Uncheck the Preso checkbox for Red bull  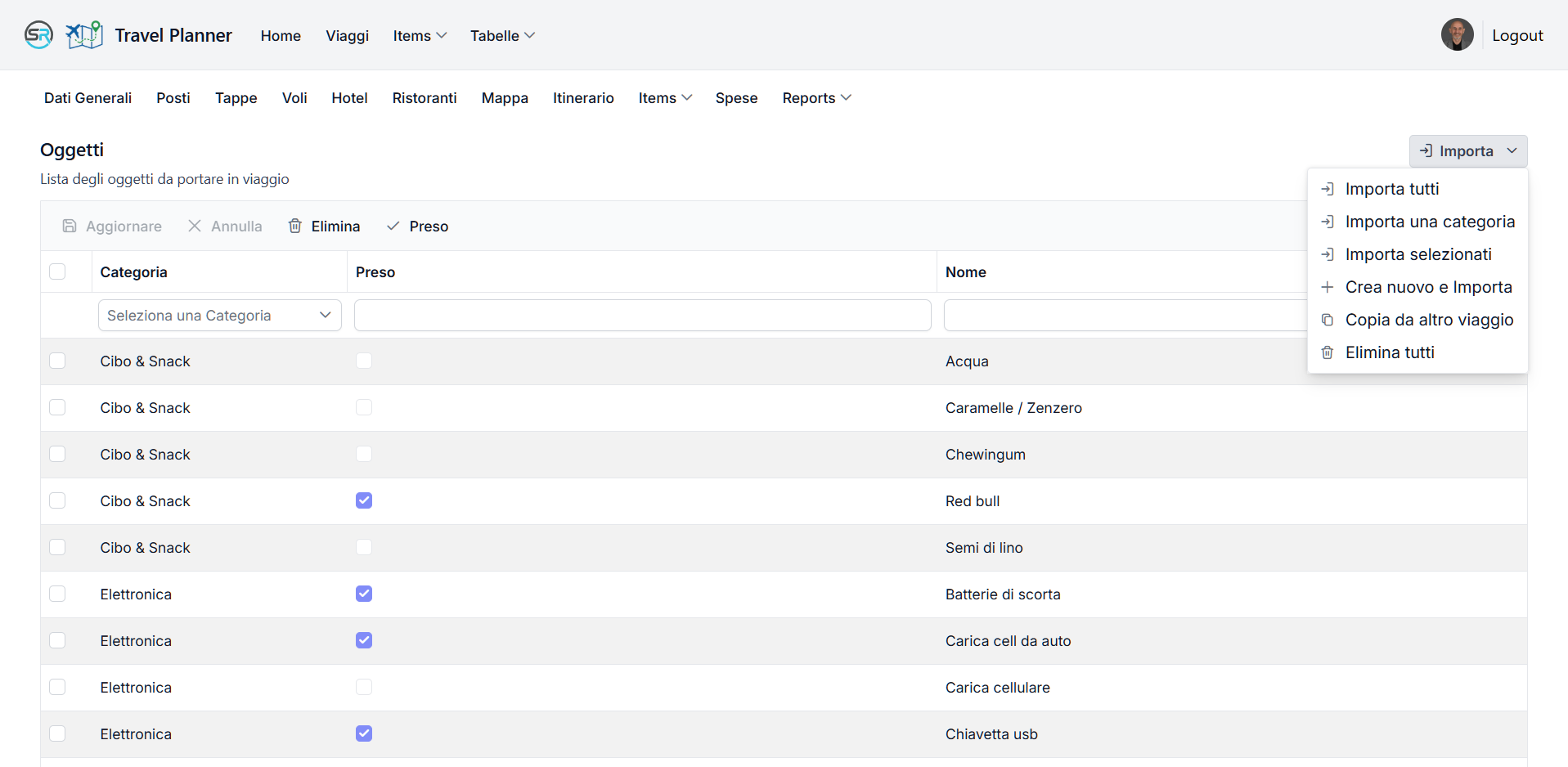(x=364, y=500)
